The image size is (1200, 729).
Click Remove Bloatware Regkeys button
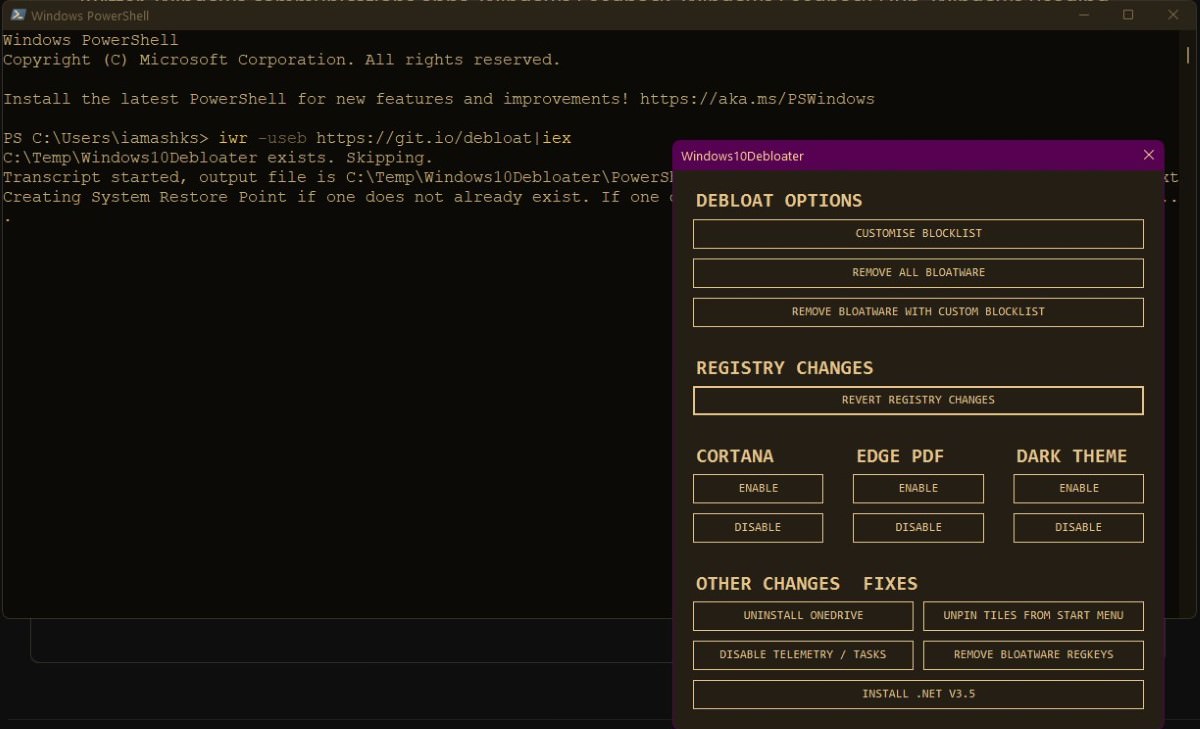coord(1033,654)
